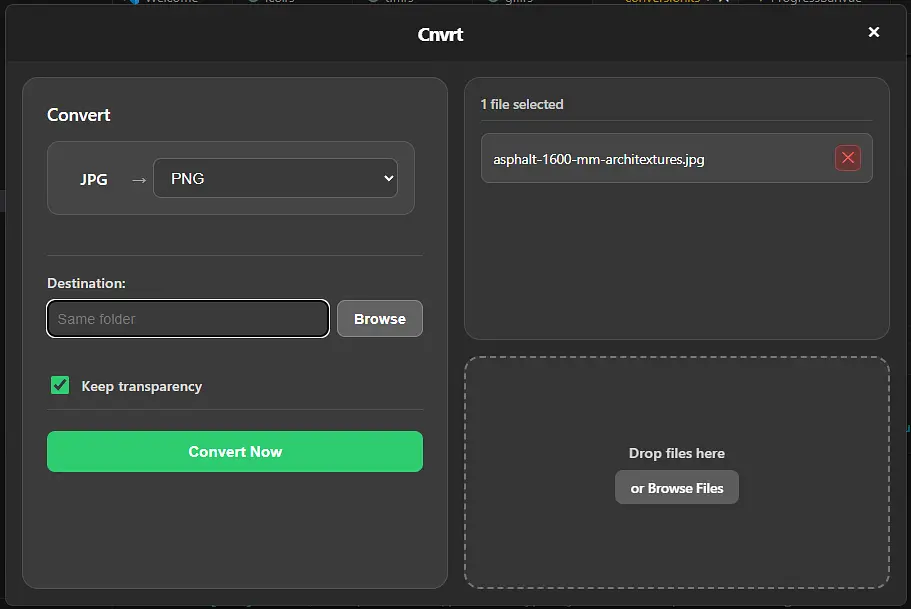The height and width of the screenshot is (609, 911).
Task: Click the '1 file selected' header
Action: [521, 104]
